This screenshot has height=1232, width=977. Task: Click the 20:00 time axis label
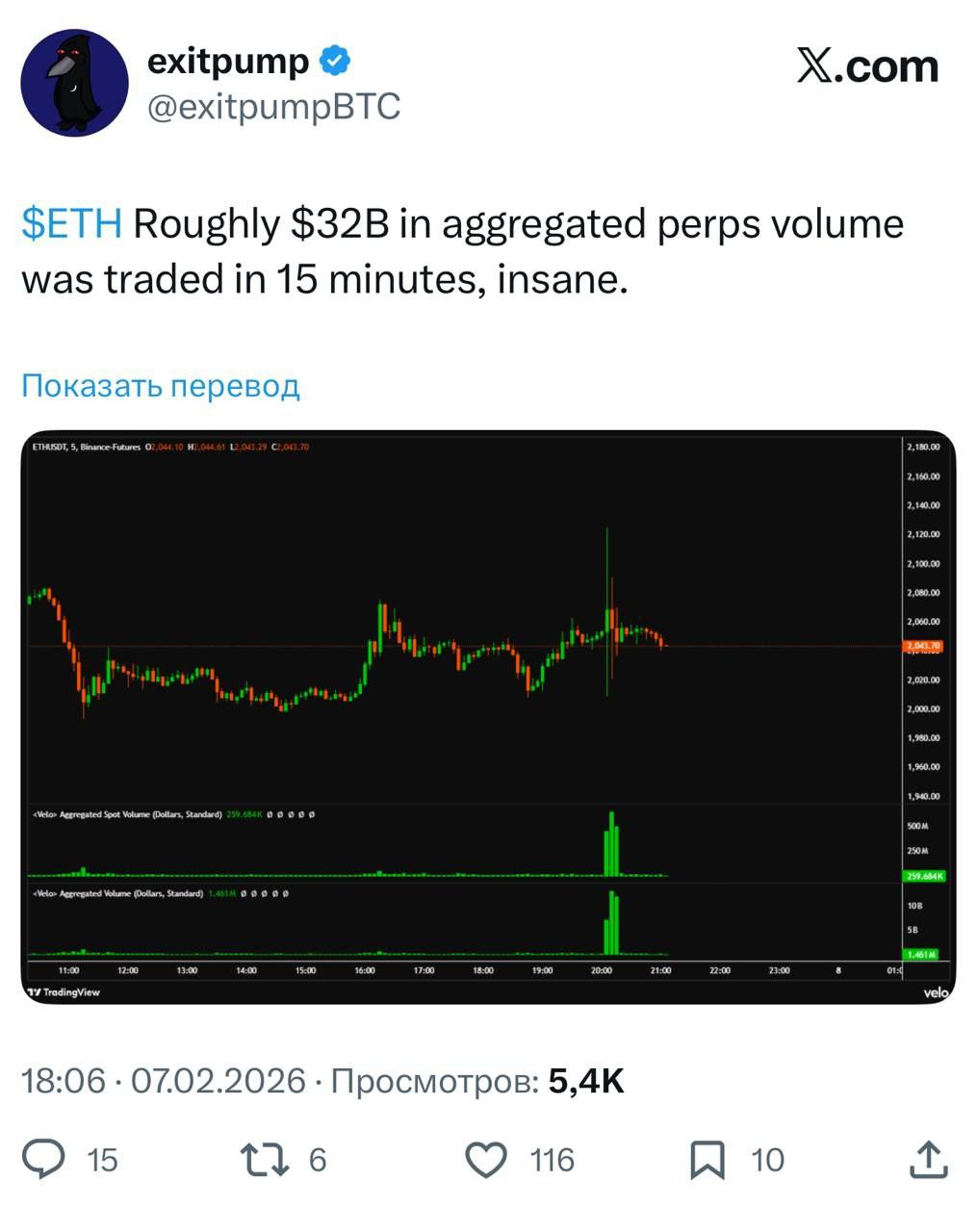tap(602, 970)
